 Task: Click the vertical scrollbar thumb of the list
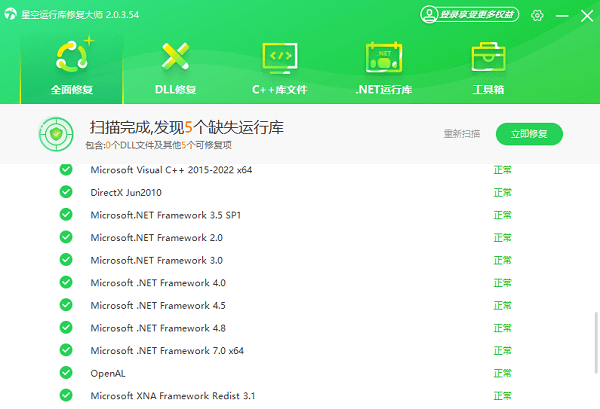[x=596, y=342]
